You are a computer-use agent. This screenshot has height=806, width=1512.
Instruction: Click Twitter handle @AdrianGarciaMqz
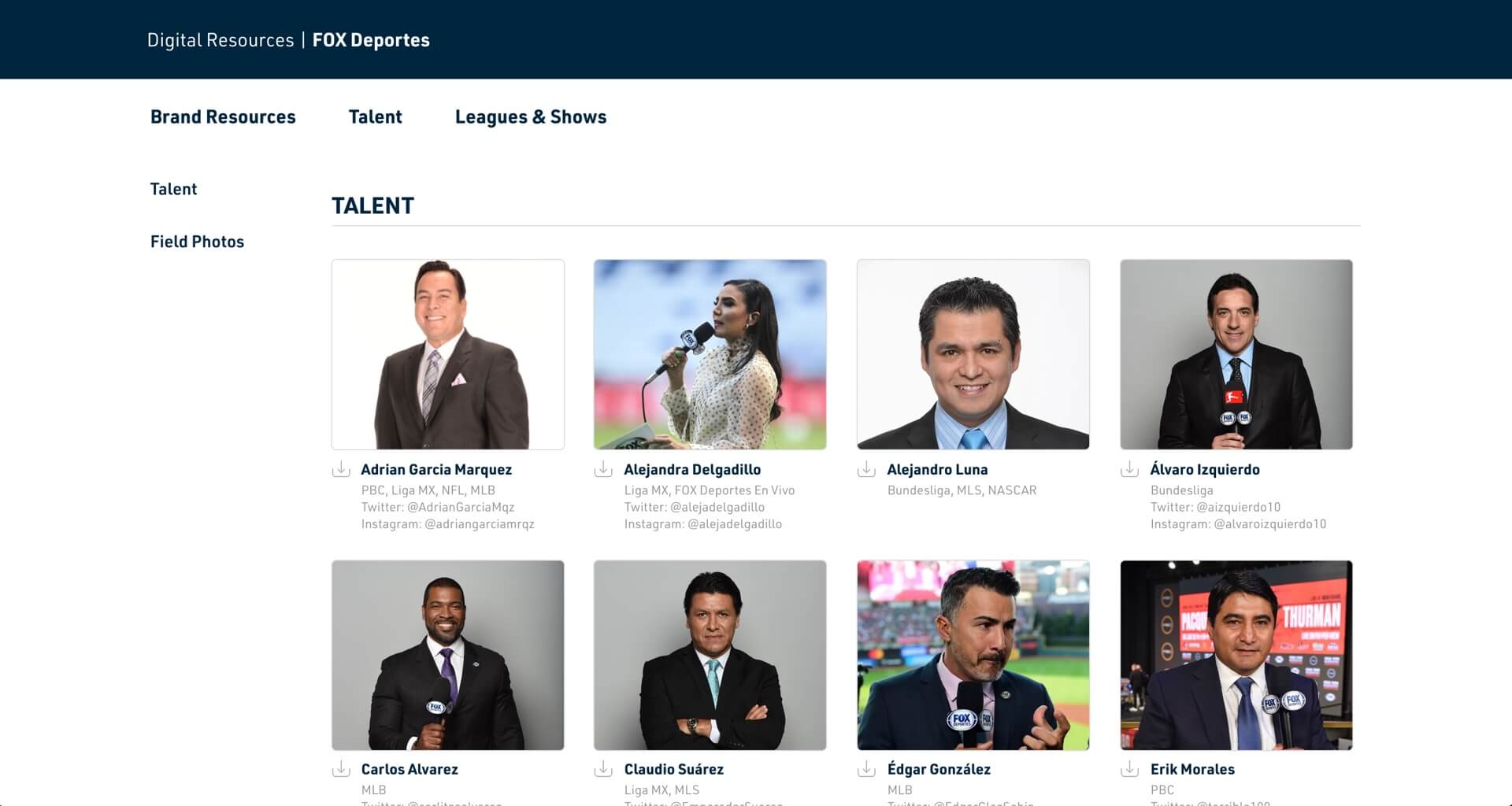(461, 507)
